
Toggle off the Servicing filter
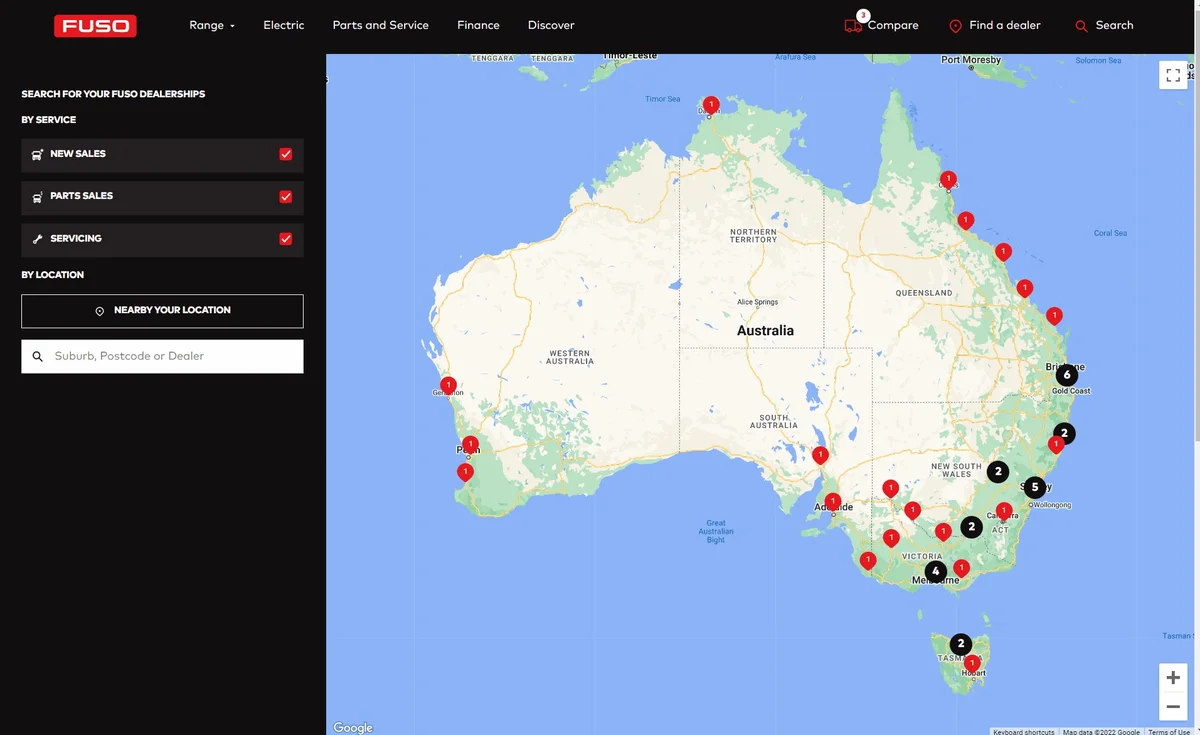coord(285,239)
